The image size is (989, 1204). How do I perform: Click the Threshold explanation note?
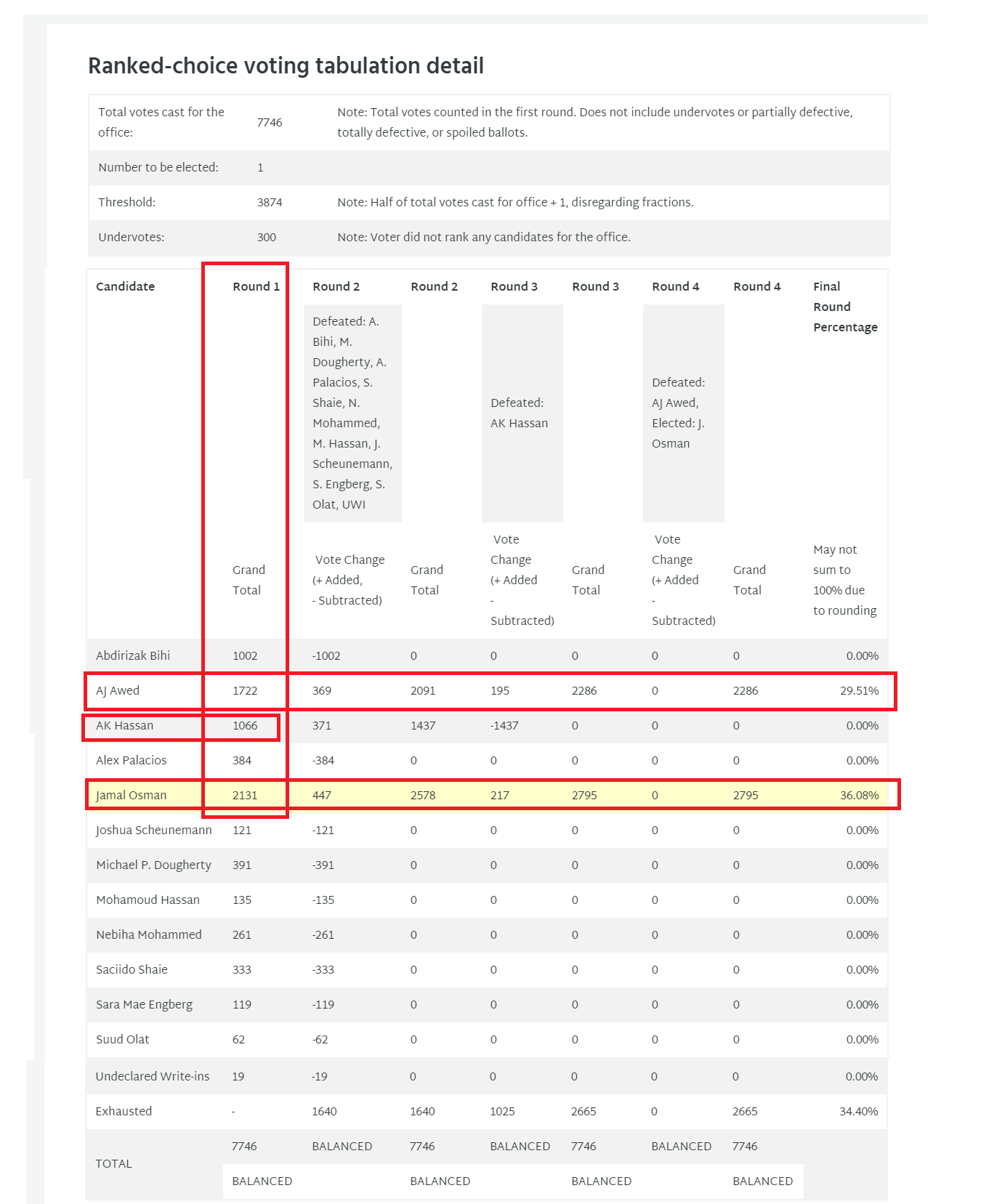point(515,202)
